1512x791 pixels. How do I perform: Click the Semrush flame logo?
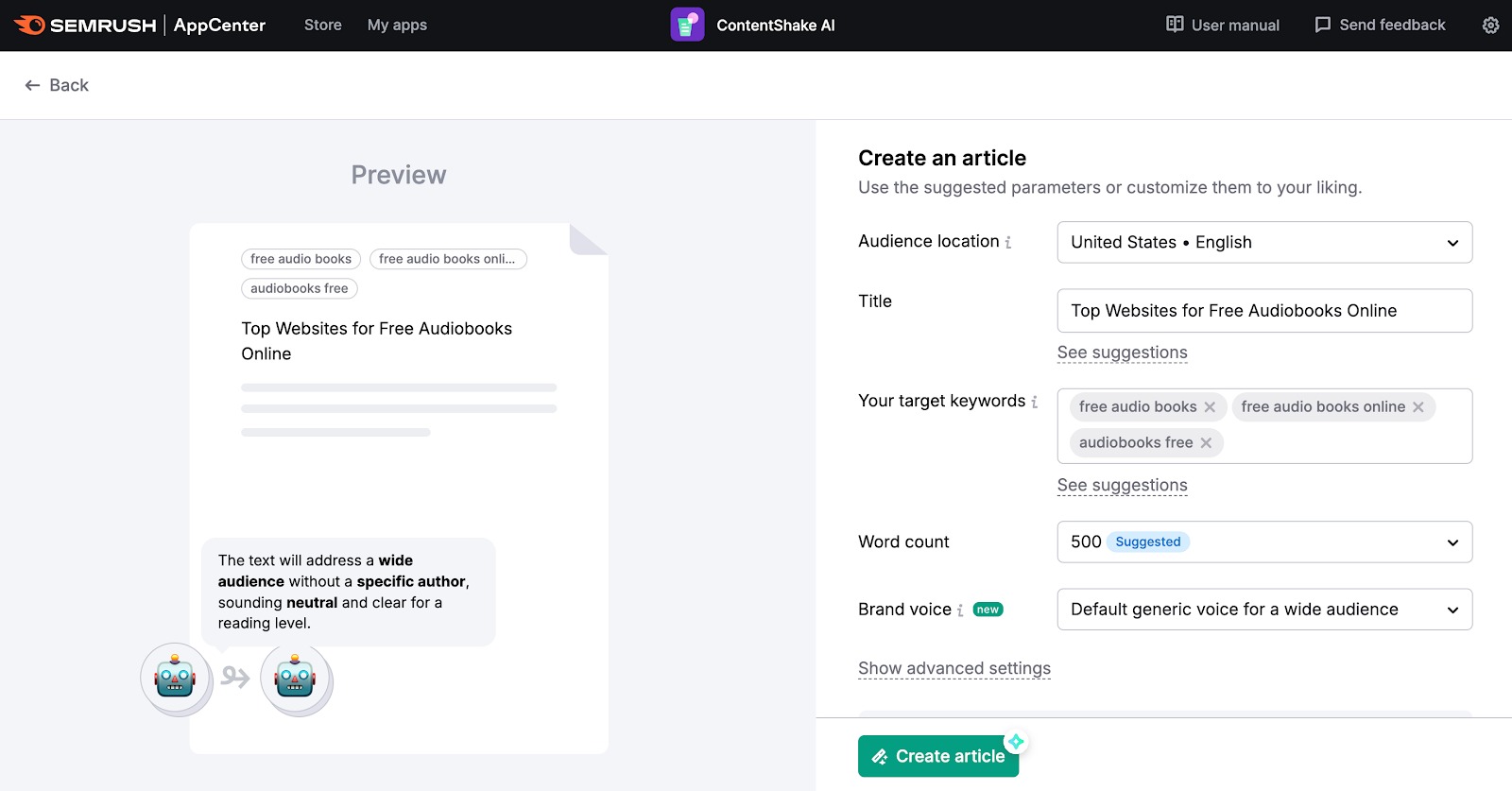(30, 25)
